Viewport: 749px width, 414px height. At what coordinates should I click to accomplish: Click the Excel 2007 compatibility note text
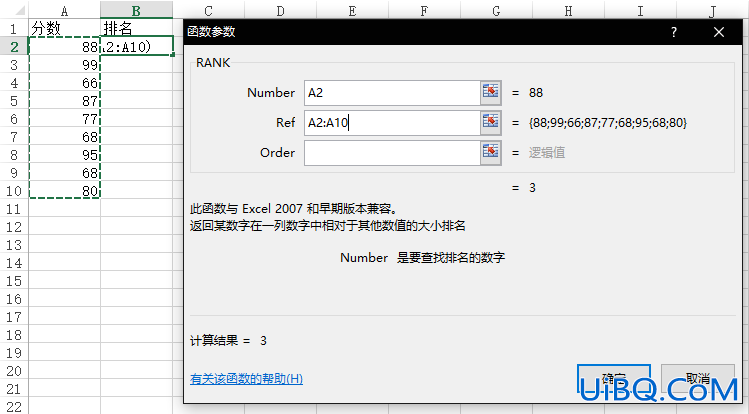(x=294, y=209)
